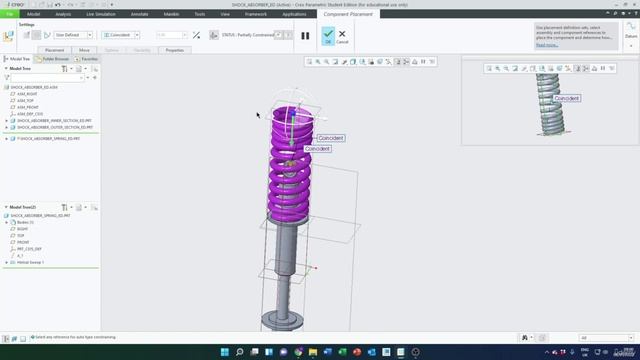Select the ASM_RIGHT datum plane
Viewport: 640px width, 360px height.
pos(27,94)
